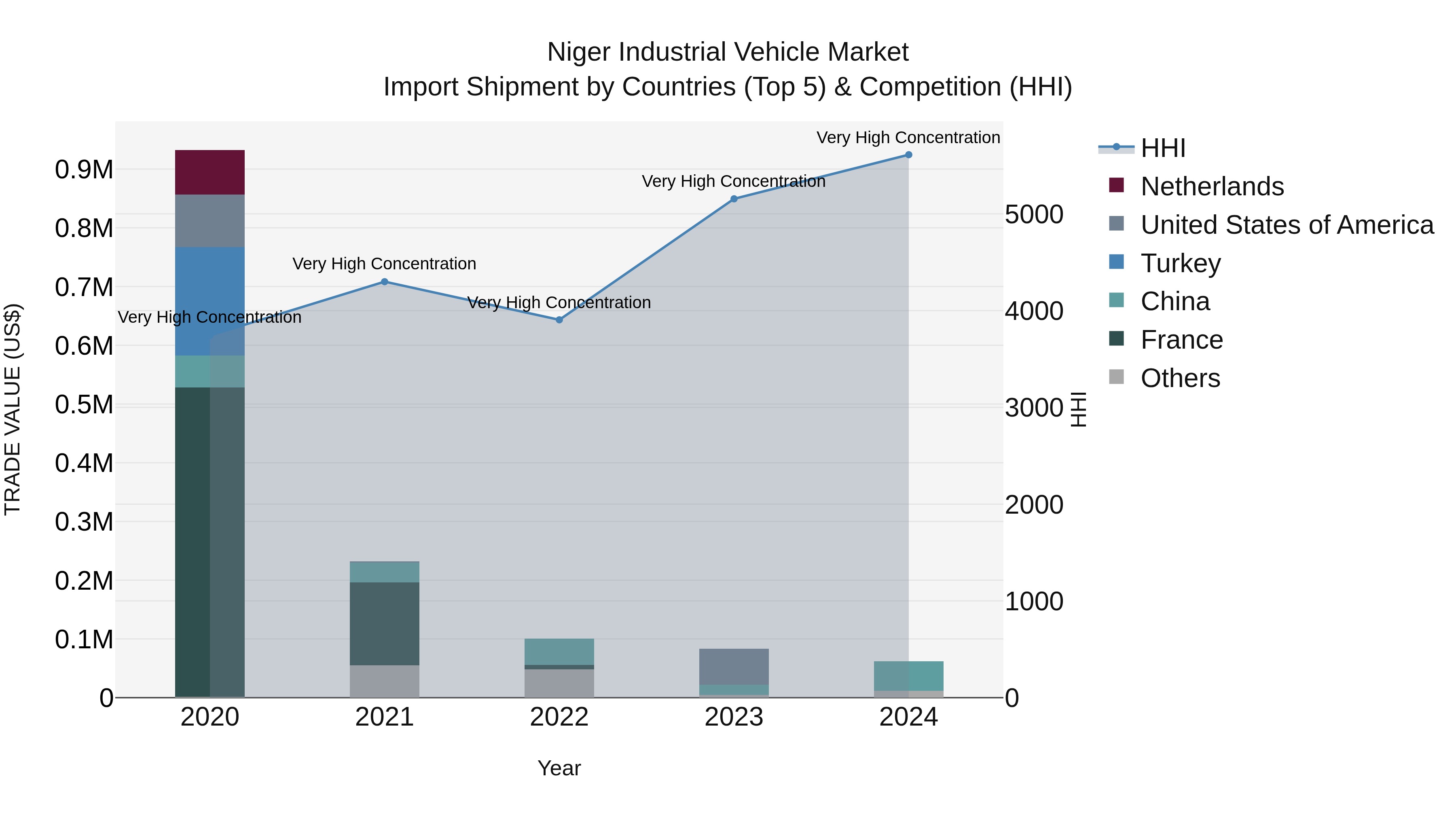
Task: Click the 5000 HHI axis tick label
Action: tap(1034, 214)
